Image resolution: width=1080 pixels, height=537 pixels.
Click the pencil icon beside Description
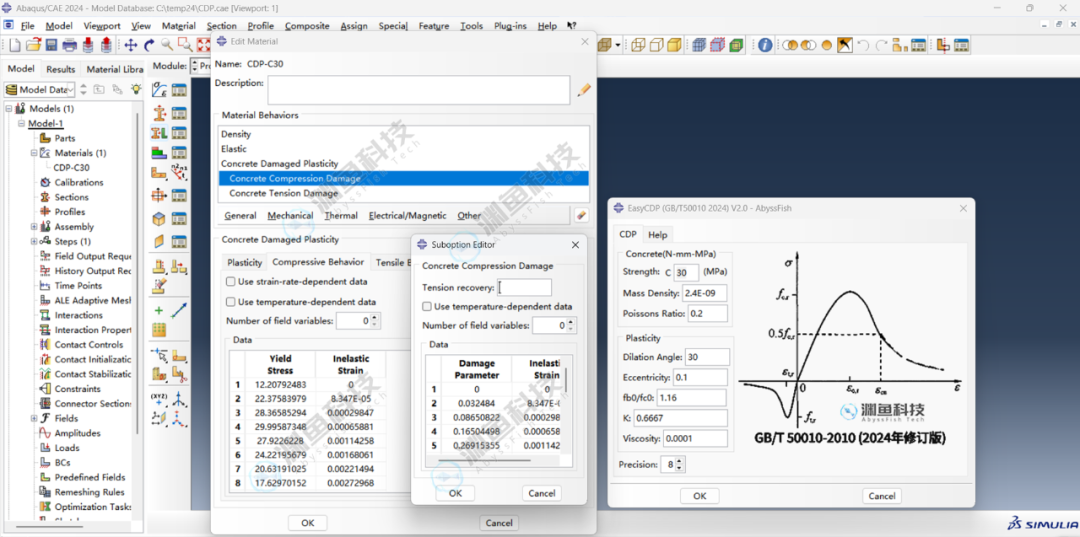click(584, 90)
